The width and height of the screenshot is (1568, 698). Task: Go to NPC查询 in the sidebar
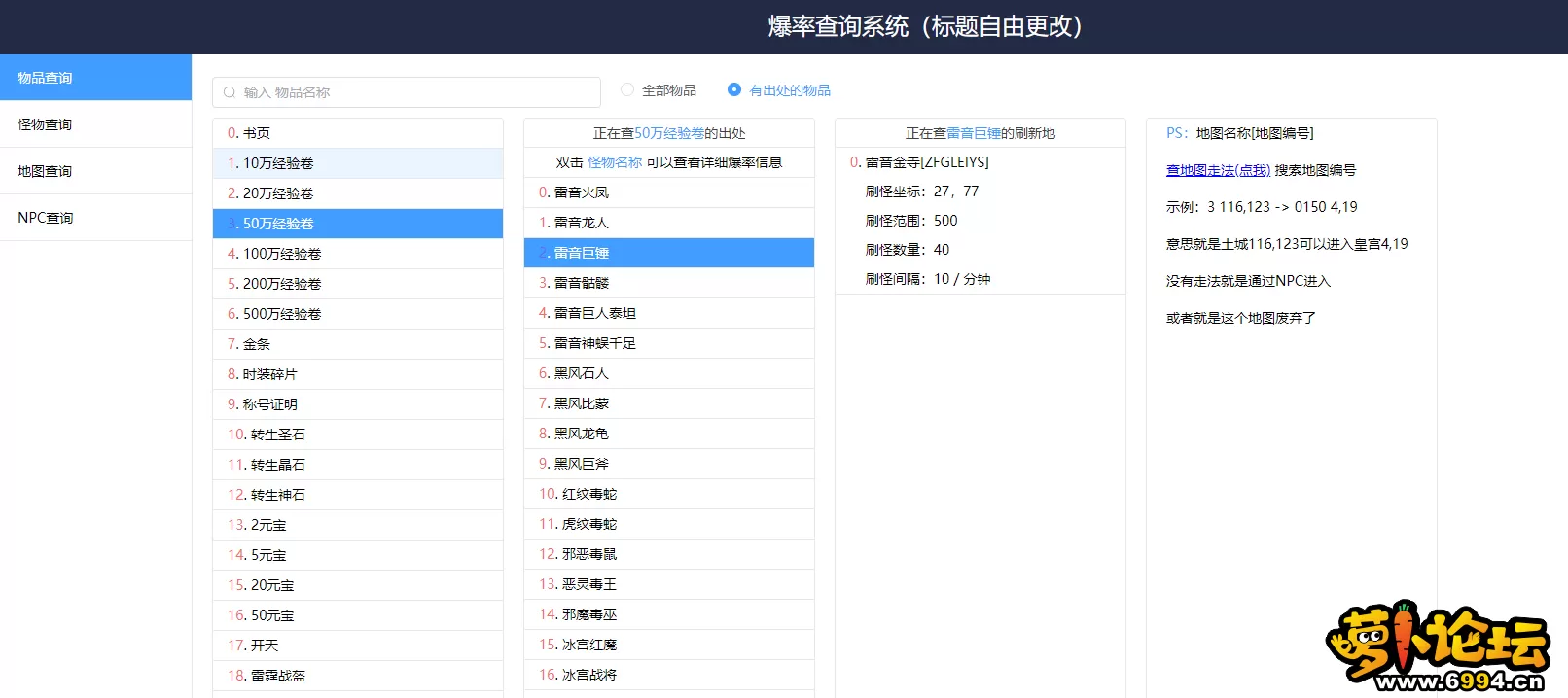tap(95, 218)
